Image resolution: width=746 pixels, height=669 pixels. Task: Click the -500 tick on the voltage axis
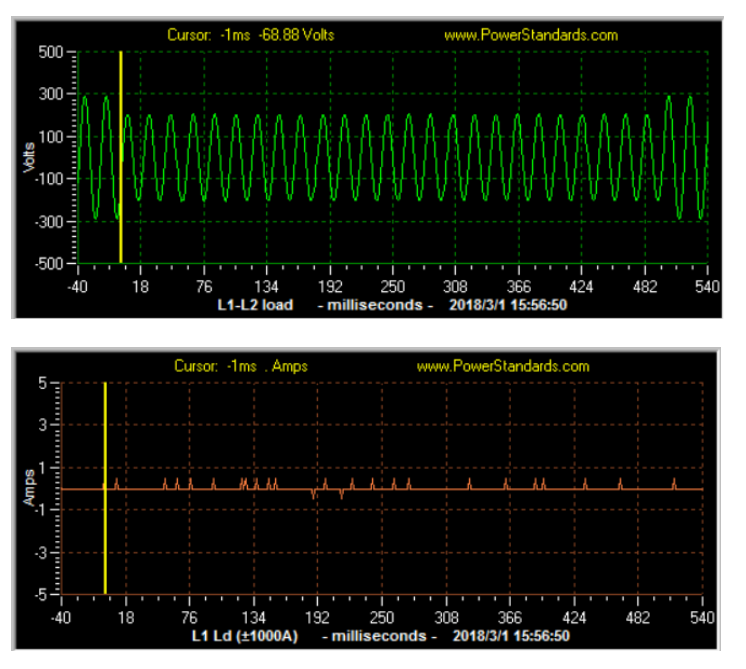[50, 264]
